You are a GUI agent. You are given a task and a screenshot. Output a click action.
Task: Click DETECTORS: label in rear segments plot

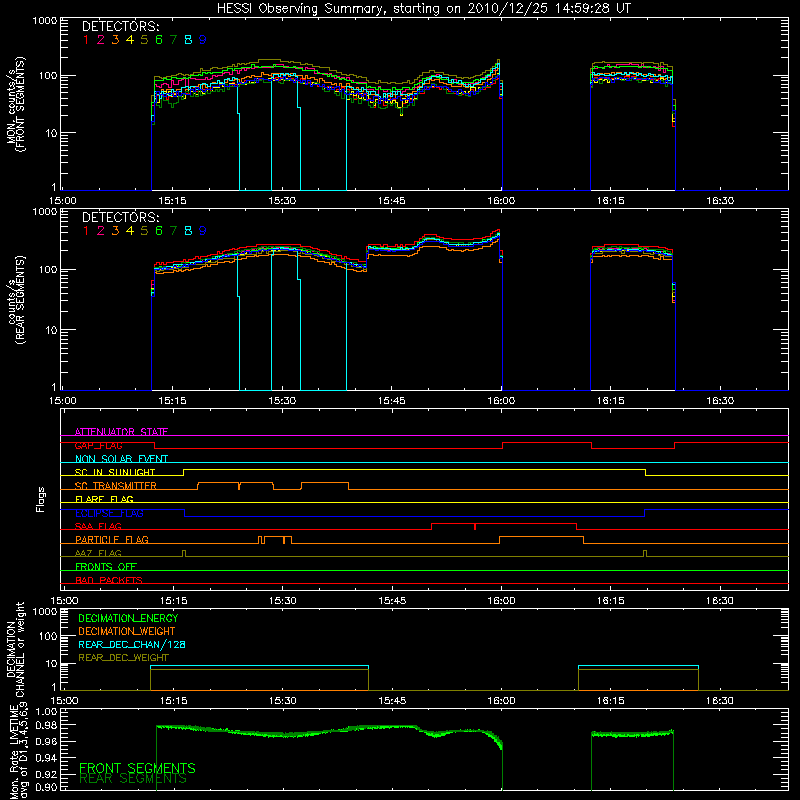pyautogui.click(x=120, y=218)
